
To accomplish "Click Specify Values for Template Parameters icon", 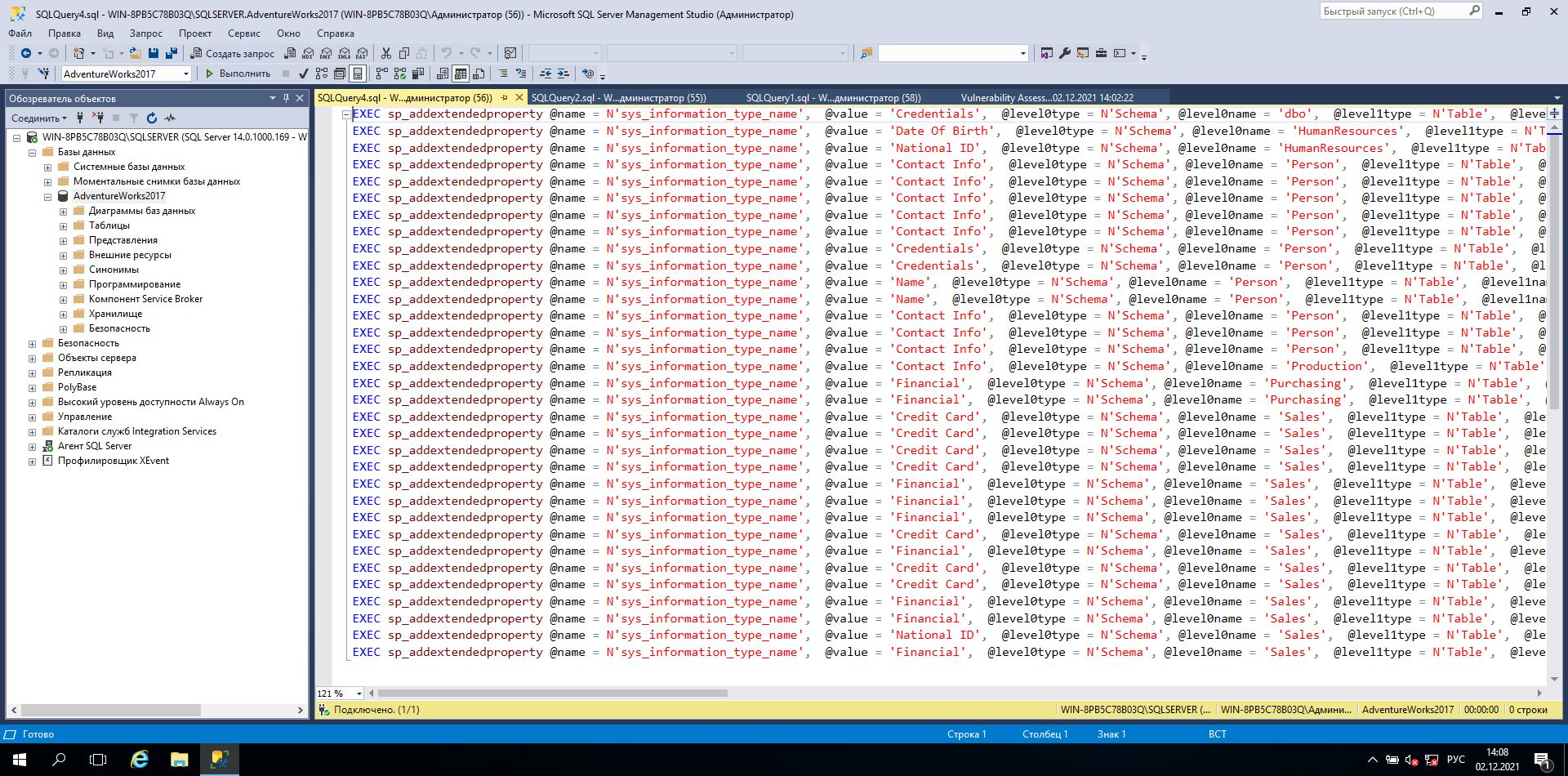I will (x=588, y=74).
